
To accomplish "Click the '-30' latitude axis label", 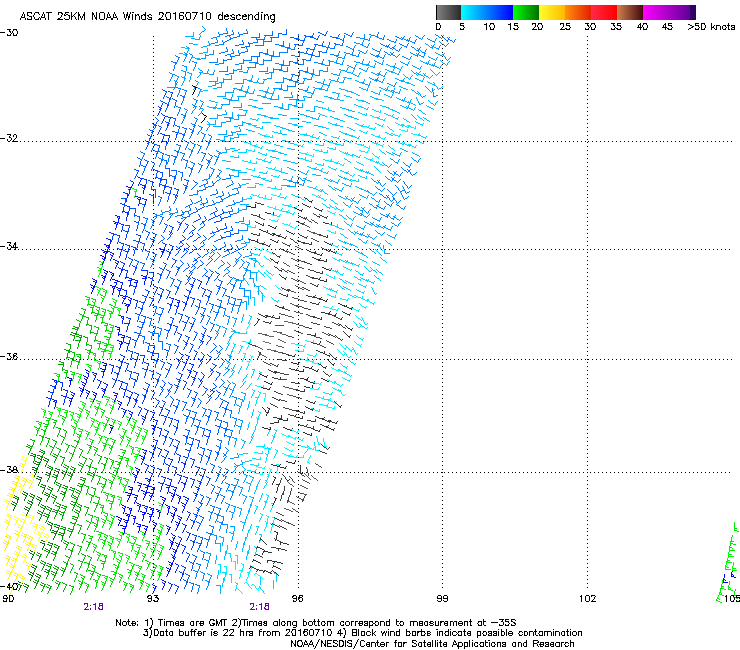I will (9, 33).
